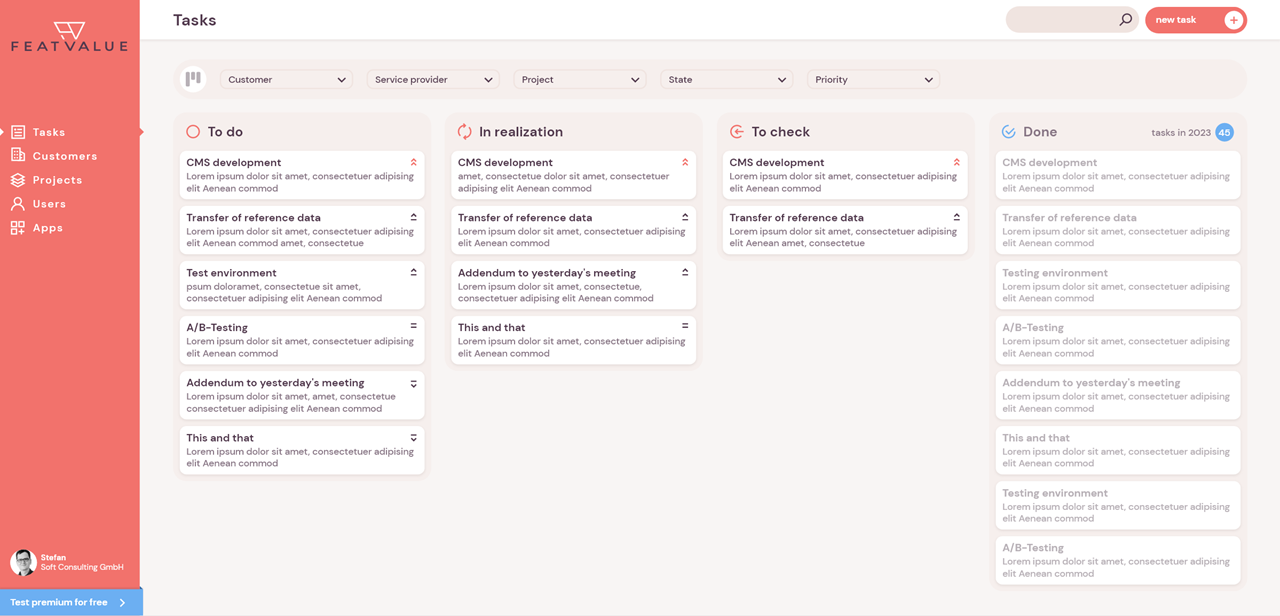Click the Done checkmark icon
The height and width of the screenshot is (616, 1280).
pyautogui.click(x=1009, y=132)
